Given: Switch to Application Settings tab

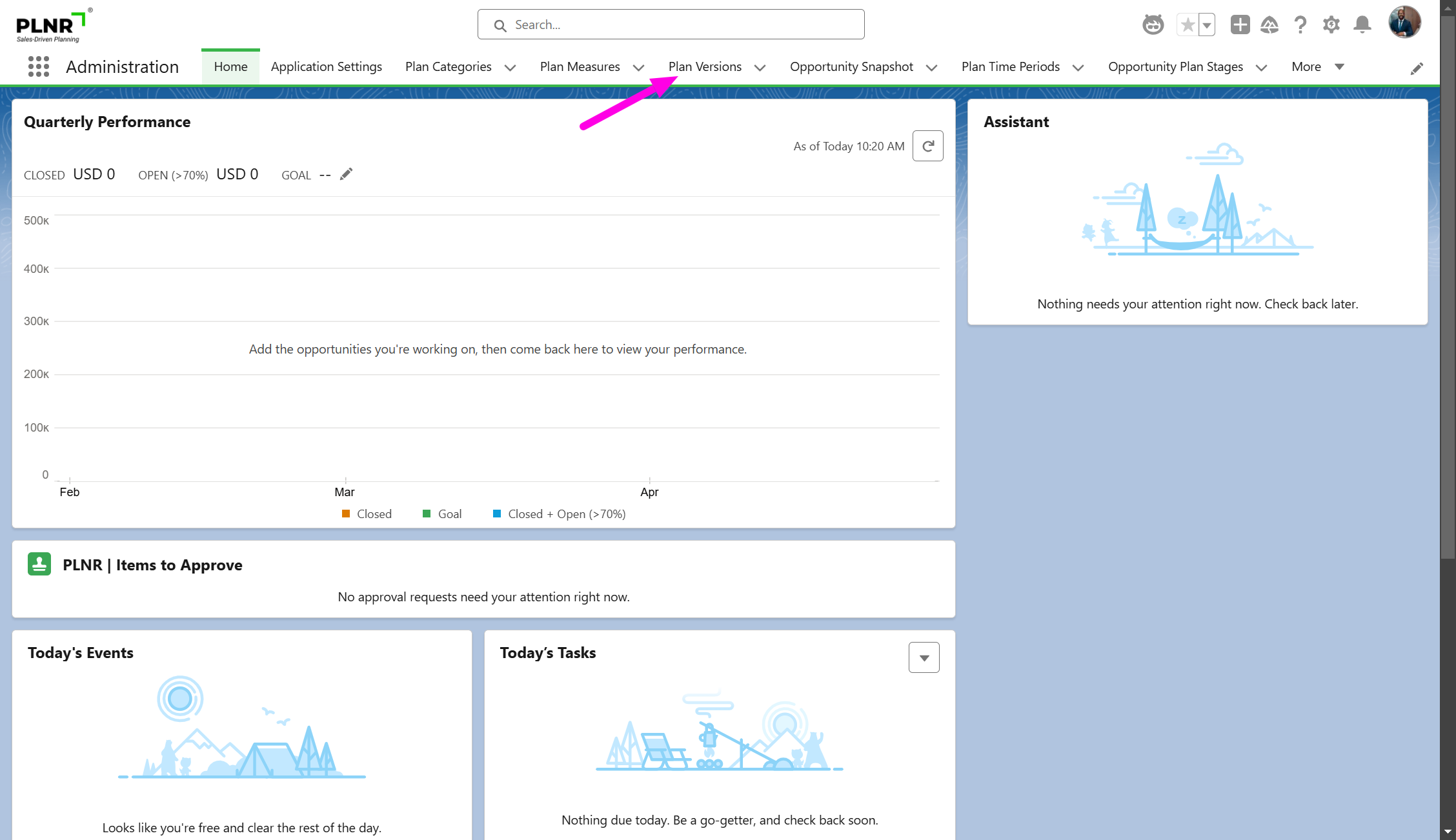Looking at the screenshot, I should pos(326,66).
